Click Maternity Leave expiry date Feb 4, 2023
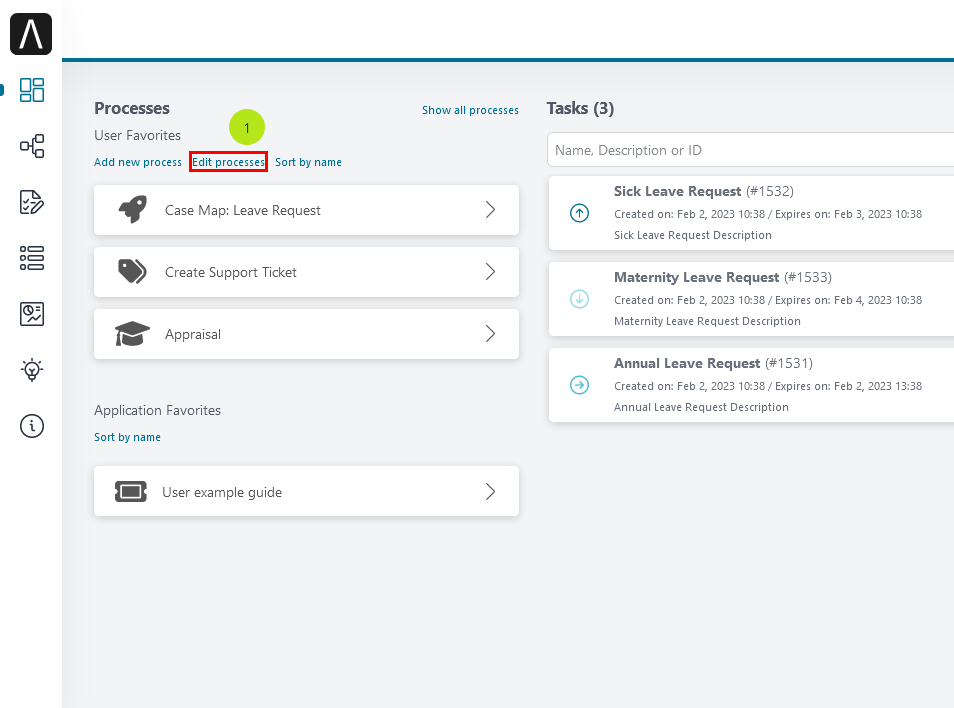This screenshot has height=708, width=954. click(x=878, y=300)
